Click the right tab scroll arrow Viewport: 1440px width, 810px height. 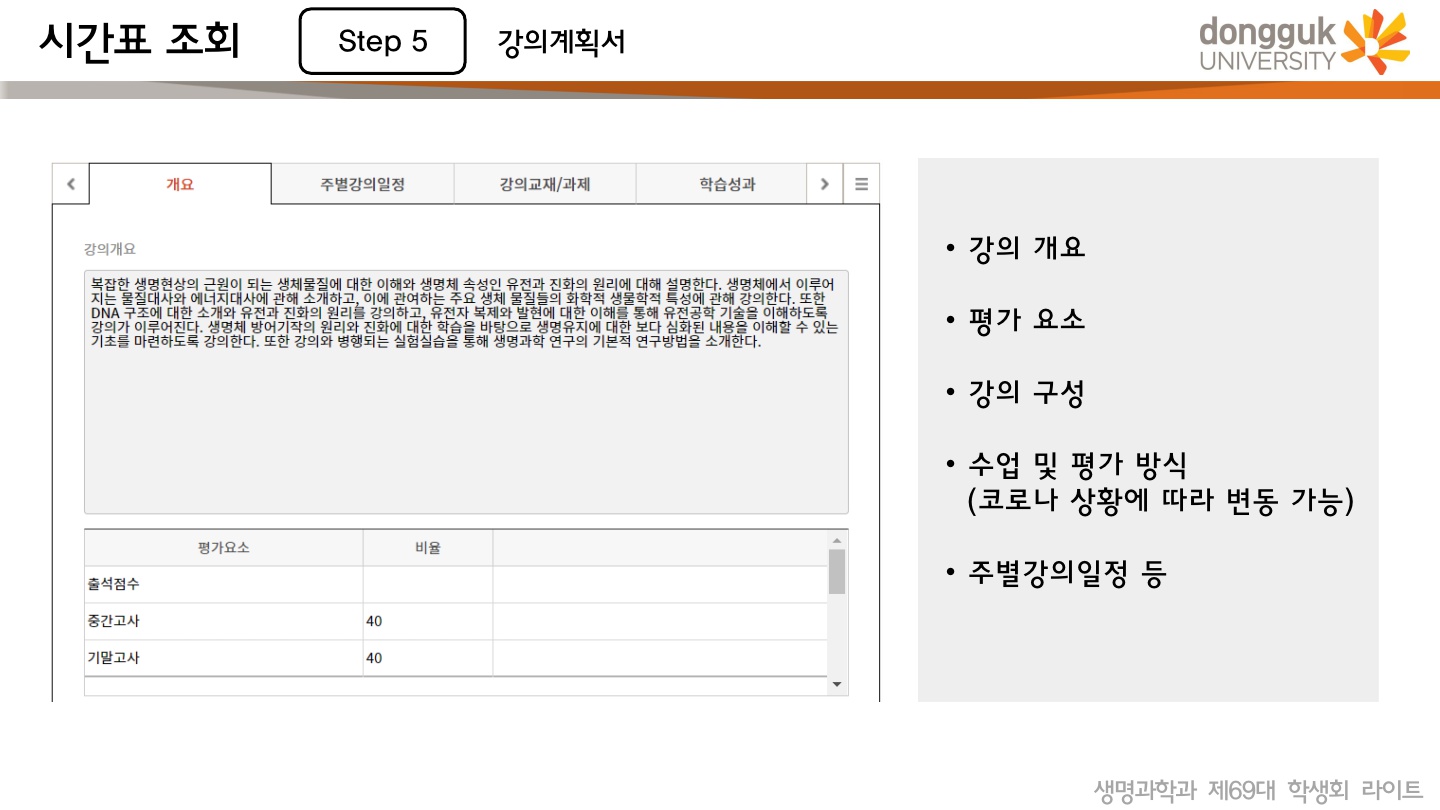[x=824, y=184]
